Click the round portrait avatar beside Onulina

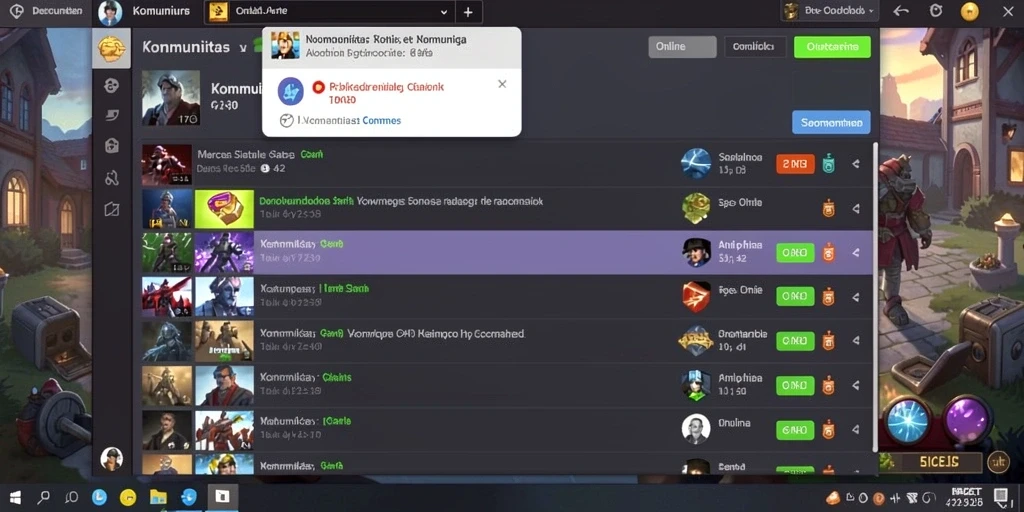coord(696,429)
